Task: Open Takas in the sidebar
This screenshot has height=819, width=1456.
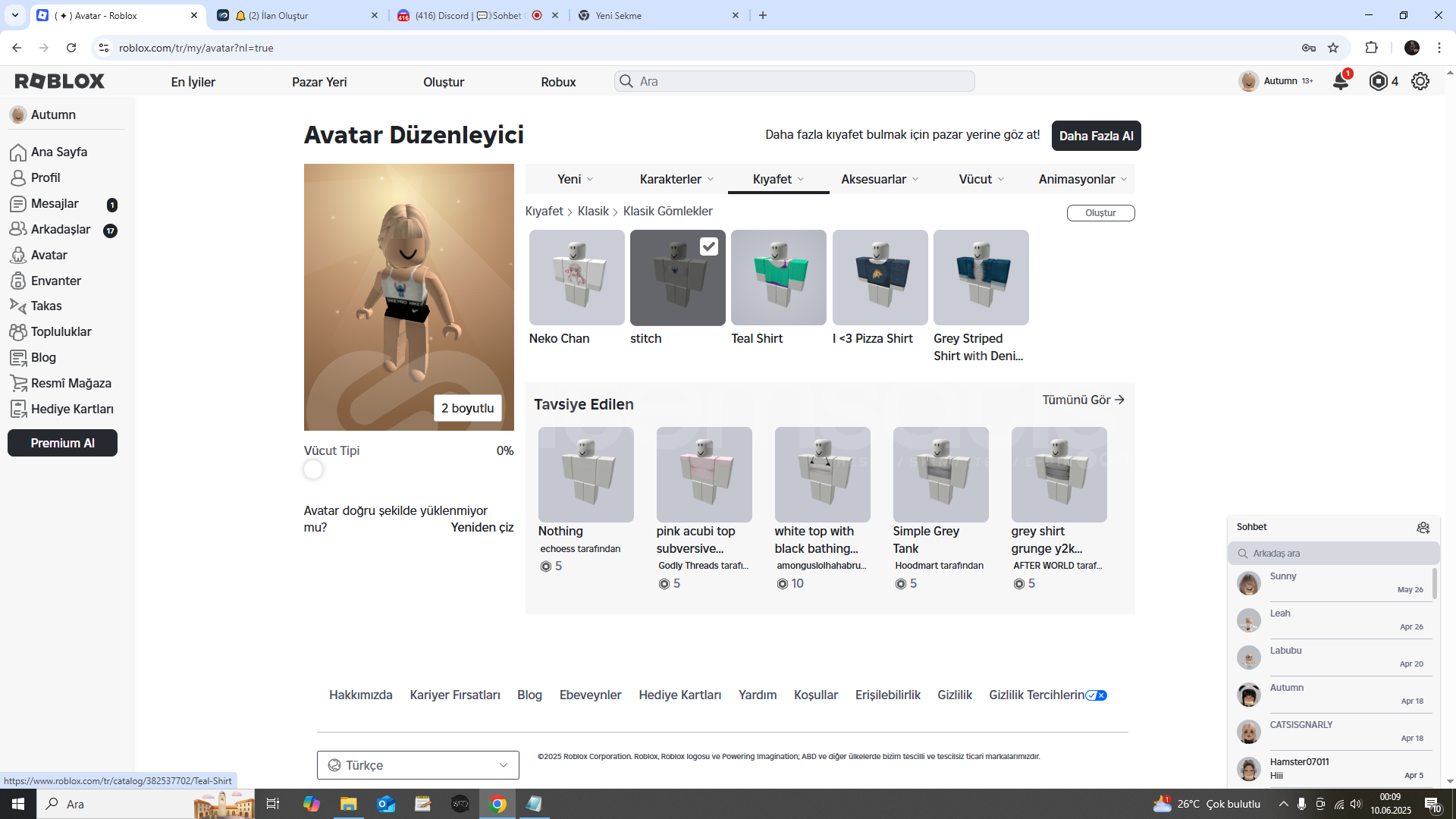Action: (x=46, y=306)
